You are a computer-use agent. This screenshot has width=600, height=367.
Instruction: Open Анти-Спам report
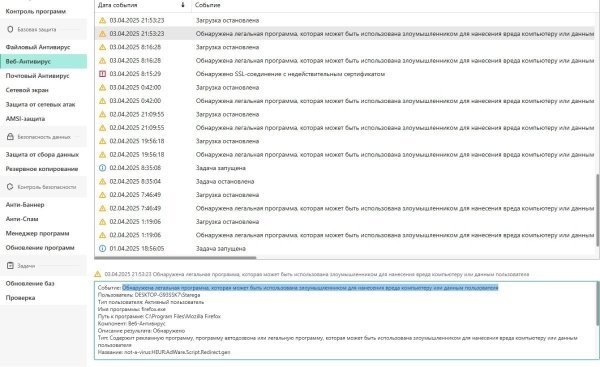click(22, 219)
